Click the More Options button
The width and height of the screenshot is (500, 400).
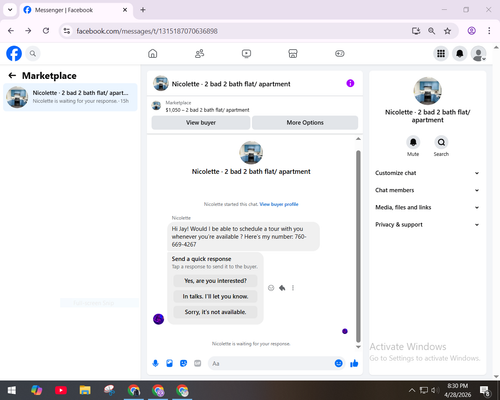305,123
